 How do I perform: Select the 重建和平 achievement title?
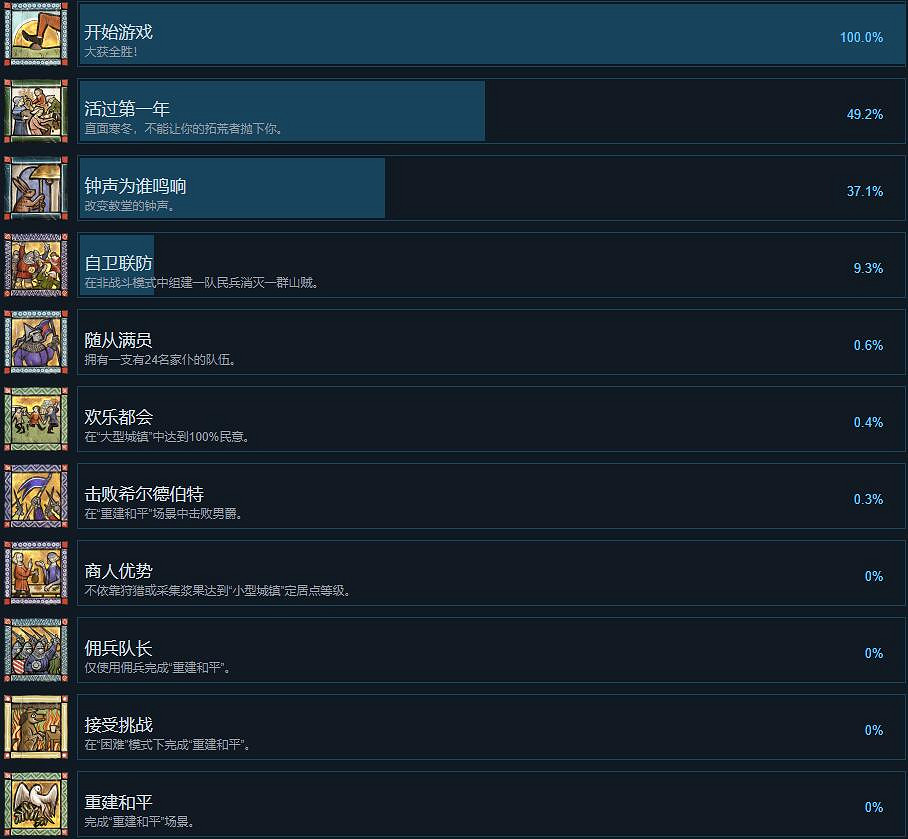[118, 802]
